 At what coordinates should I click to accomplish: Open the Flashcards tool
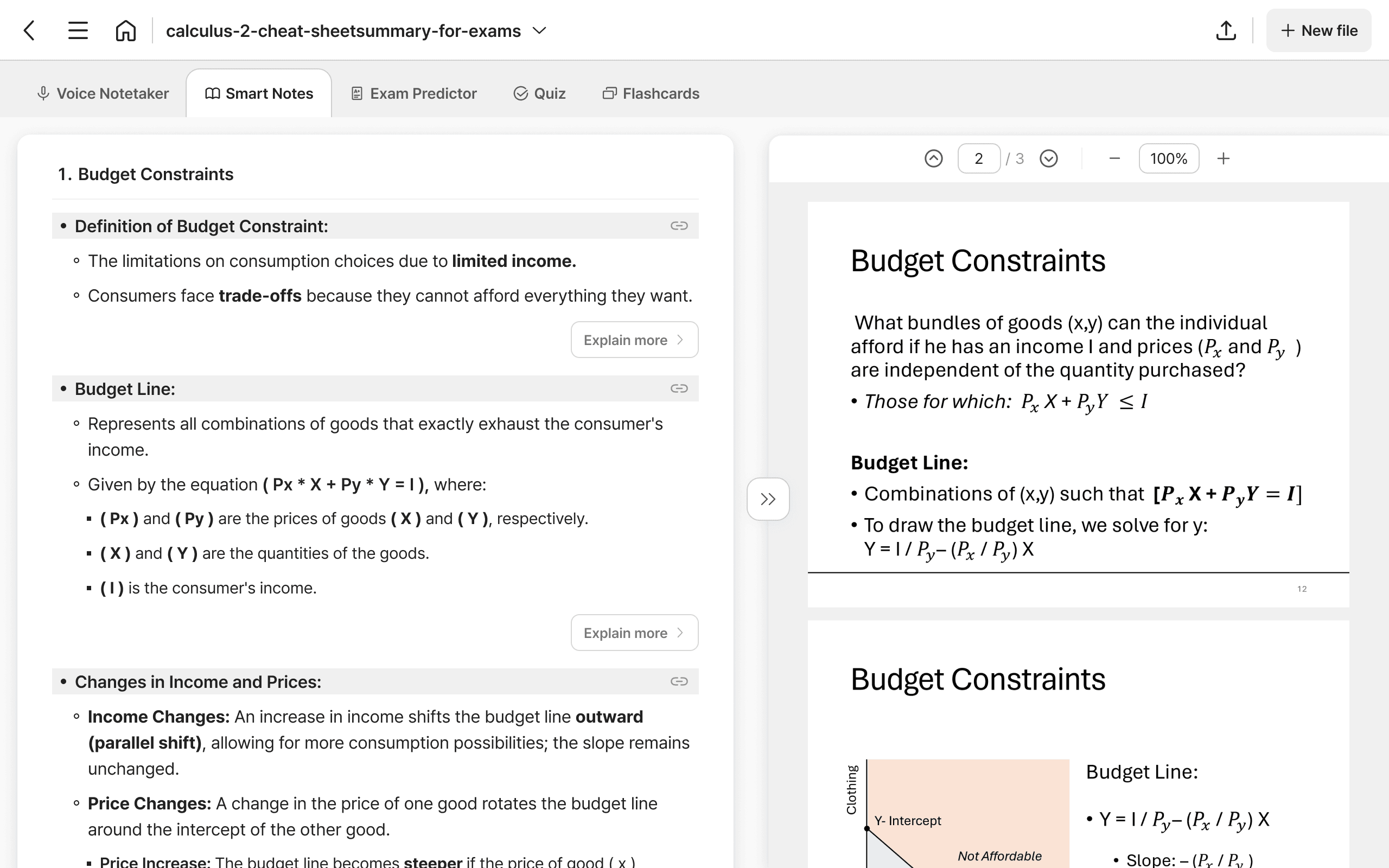coord(651,92)
